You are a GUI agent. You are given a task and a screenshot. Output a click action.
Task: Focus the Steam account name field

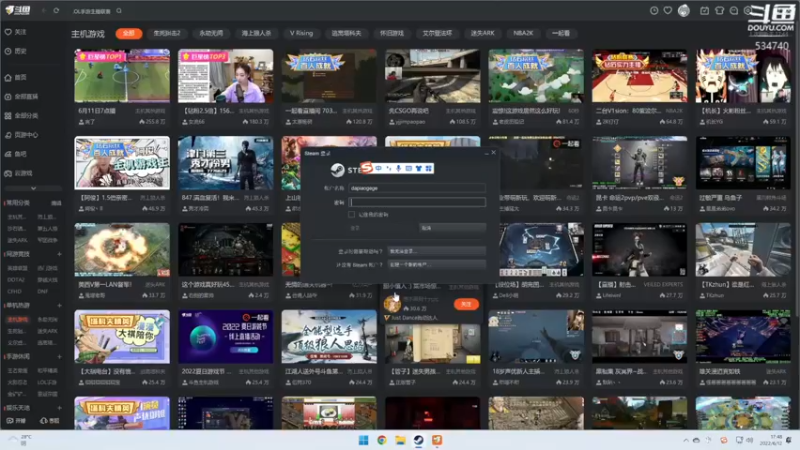[417, 188]
